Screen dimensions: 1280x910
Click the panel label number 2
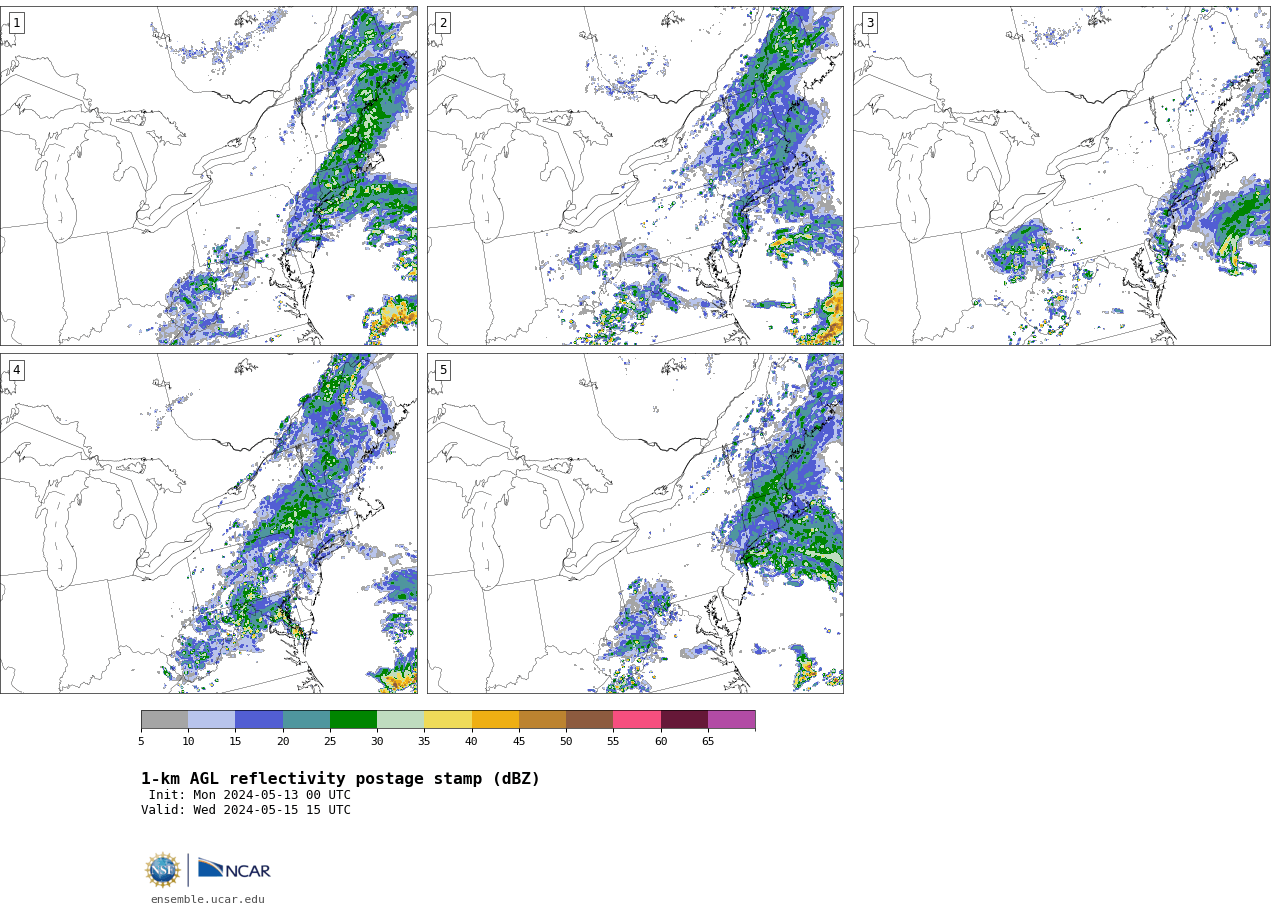tap(443, 23)
